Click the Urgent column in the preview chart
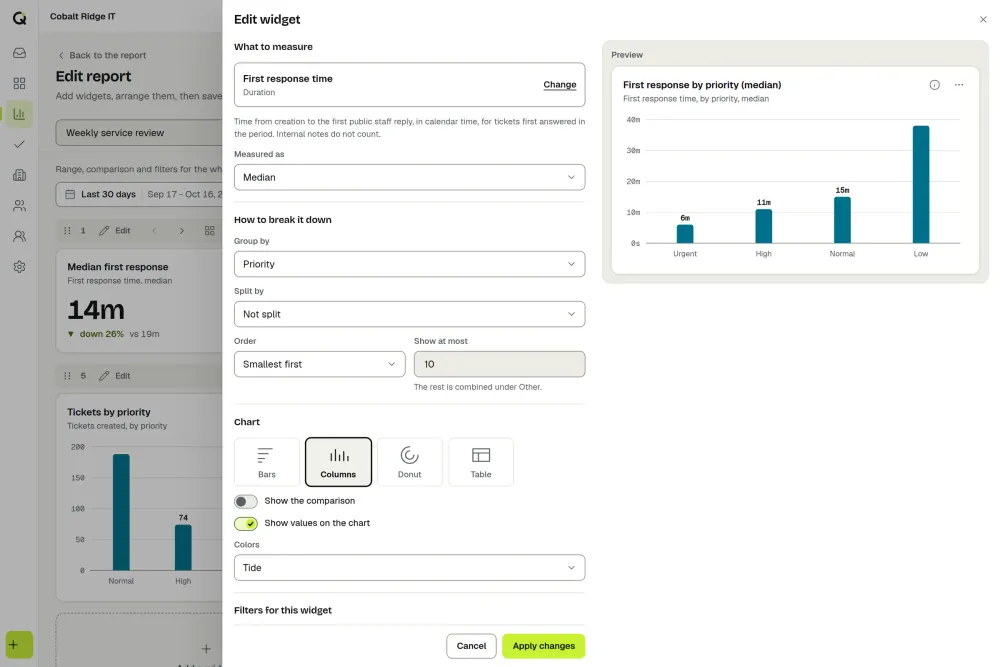The width and height of the screenshot is (1000, 667). pyautogui.click(x=685, y=233)
